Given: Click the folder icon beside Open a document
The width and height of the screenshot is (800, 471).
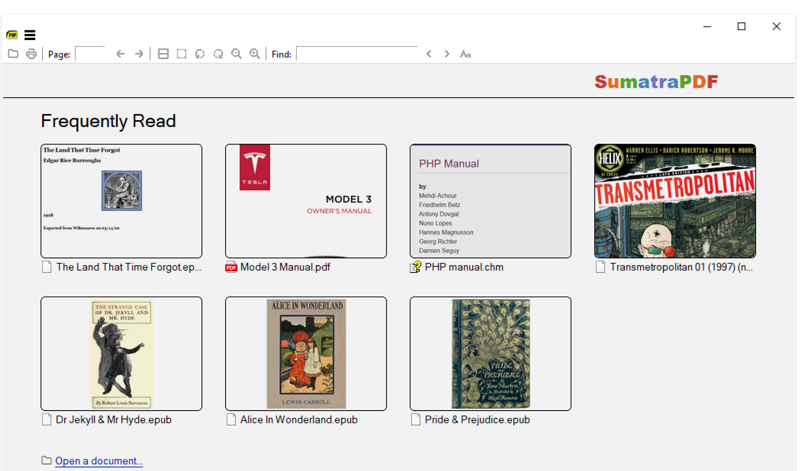Looking at the screenshot, I should (x=46, y=461).
